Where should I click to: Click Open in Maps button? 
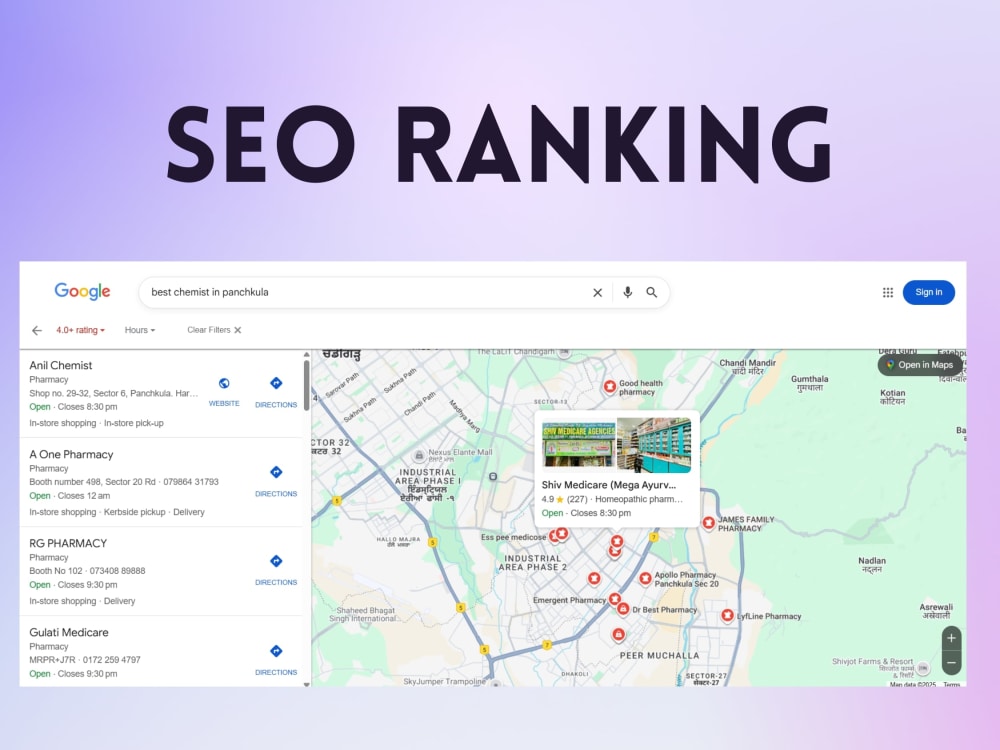pos(920,365)
